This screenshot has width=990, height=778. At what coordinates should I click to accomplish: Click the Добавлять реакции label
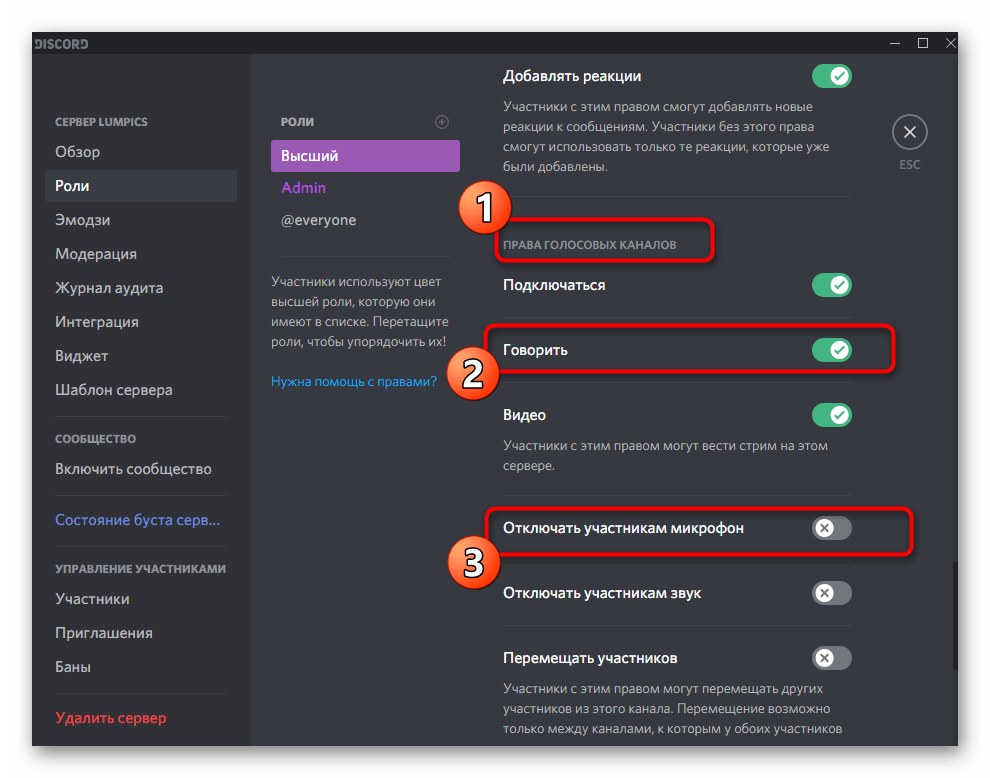click(572, 76)
